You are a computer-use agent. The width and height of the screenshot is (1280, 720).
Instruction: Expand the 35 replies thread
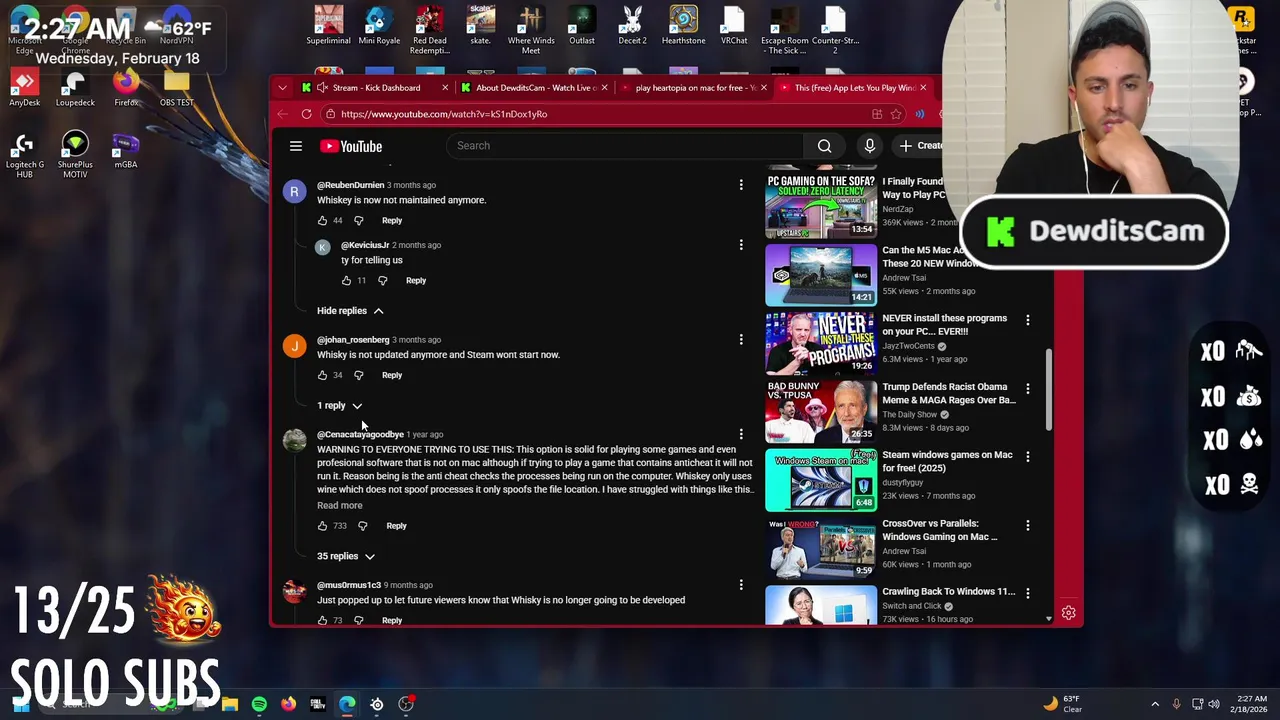346,556
